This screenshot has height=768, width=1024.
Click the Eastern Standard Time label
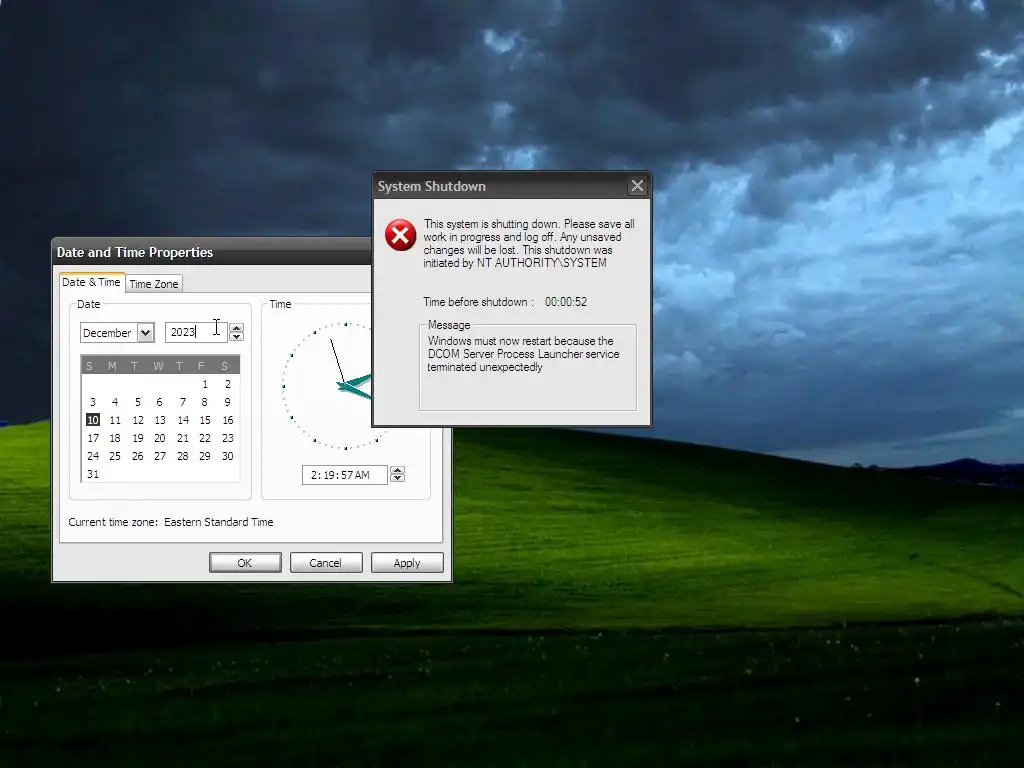coord(218,522)
